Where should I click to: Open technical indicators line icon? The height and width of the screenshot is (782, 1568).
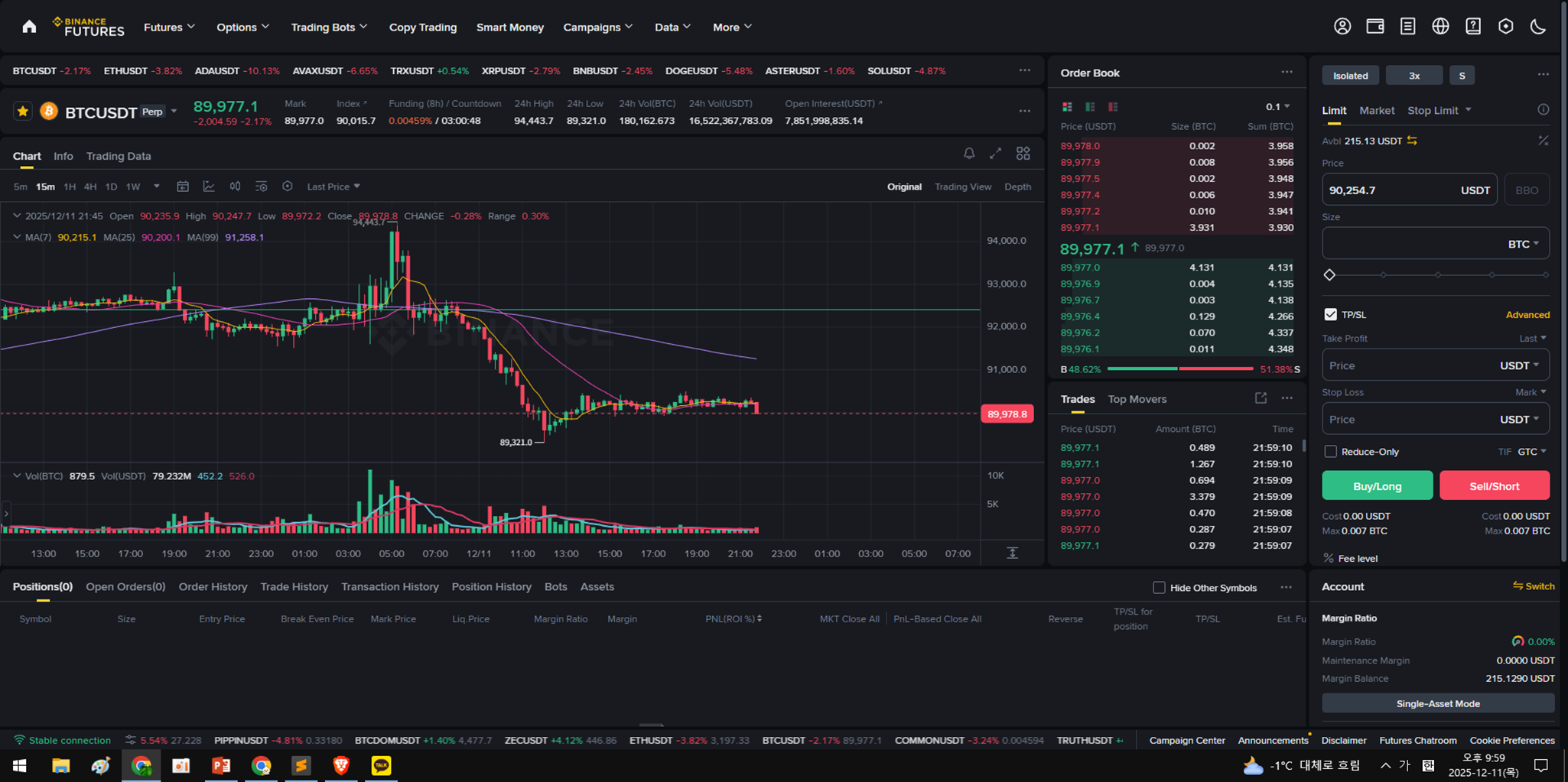209,187
